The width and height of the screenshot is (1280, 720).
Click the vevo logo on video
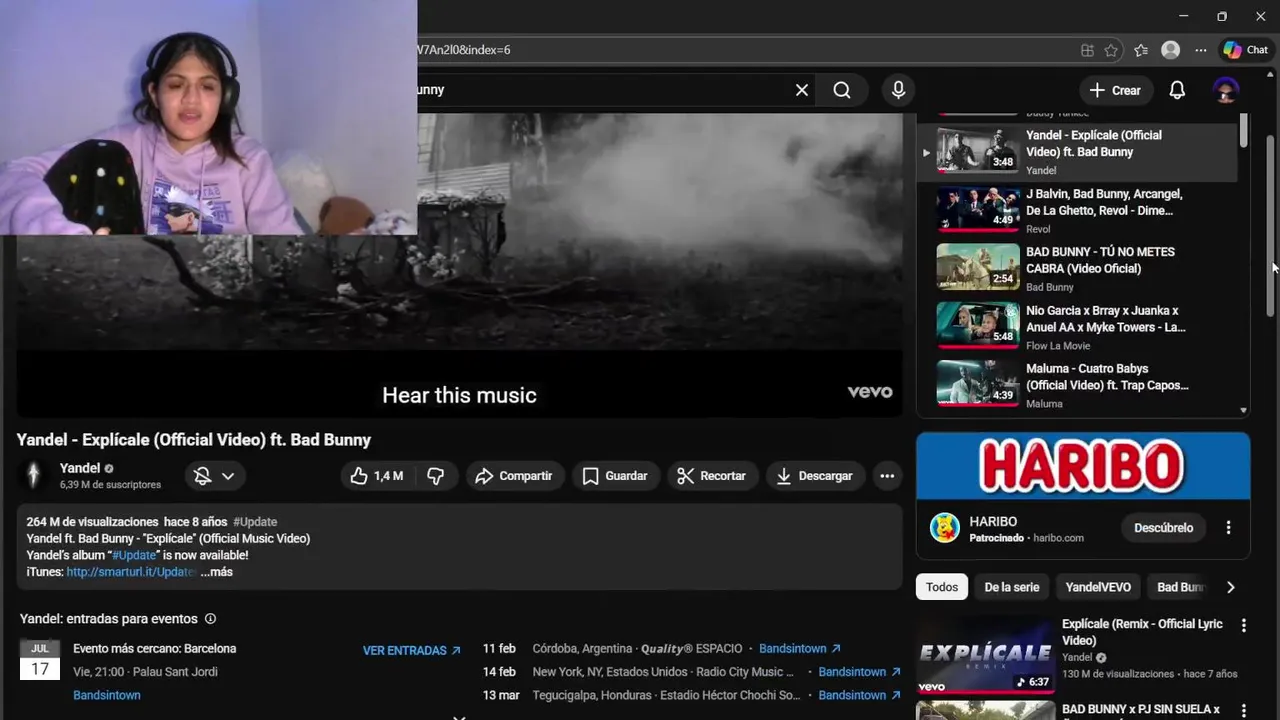[x=870, y=392]
